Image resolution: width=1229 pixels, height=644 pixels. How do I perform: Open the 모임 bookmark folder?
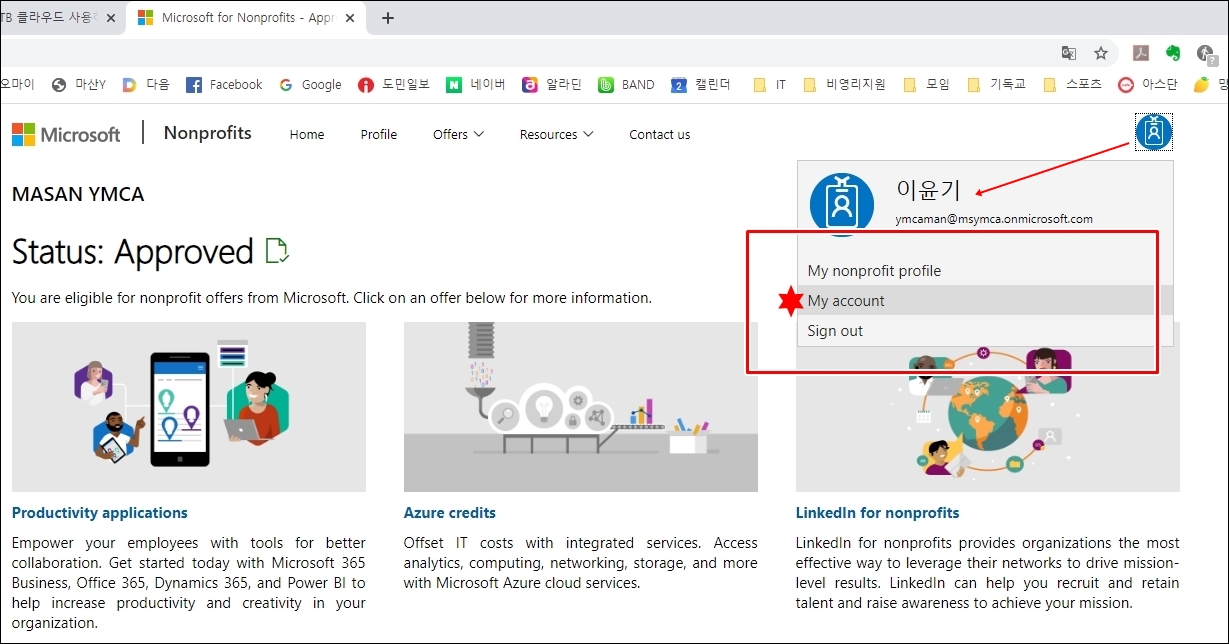926,85
